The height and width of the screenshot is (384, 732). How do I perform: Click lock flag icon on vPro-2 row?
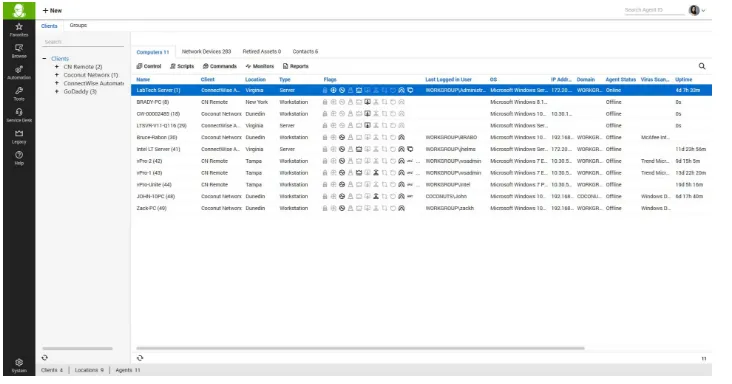click(x=325, y=161)
